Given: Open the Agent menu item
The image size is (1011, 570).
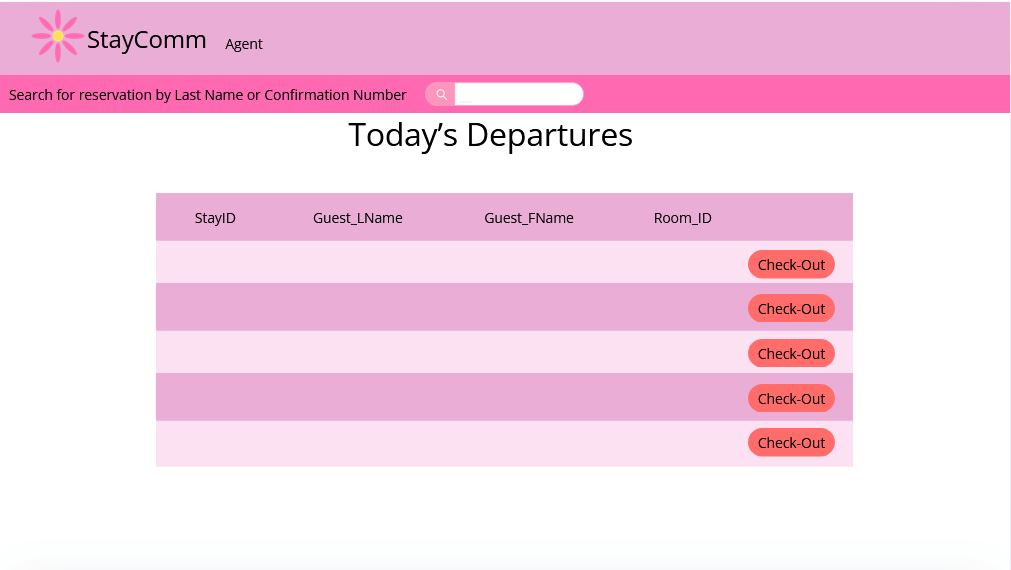Looking at the screenshot, I should [244, 44].
